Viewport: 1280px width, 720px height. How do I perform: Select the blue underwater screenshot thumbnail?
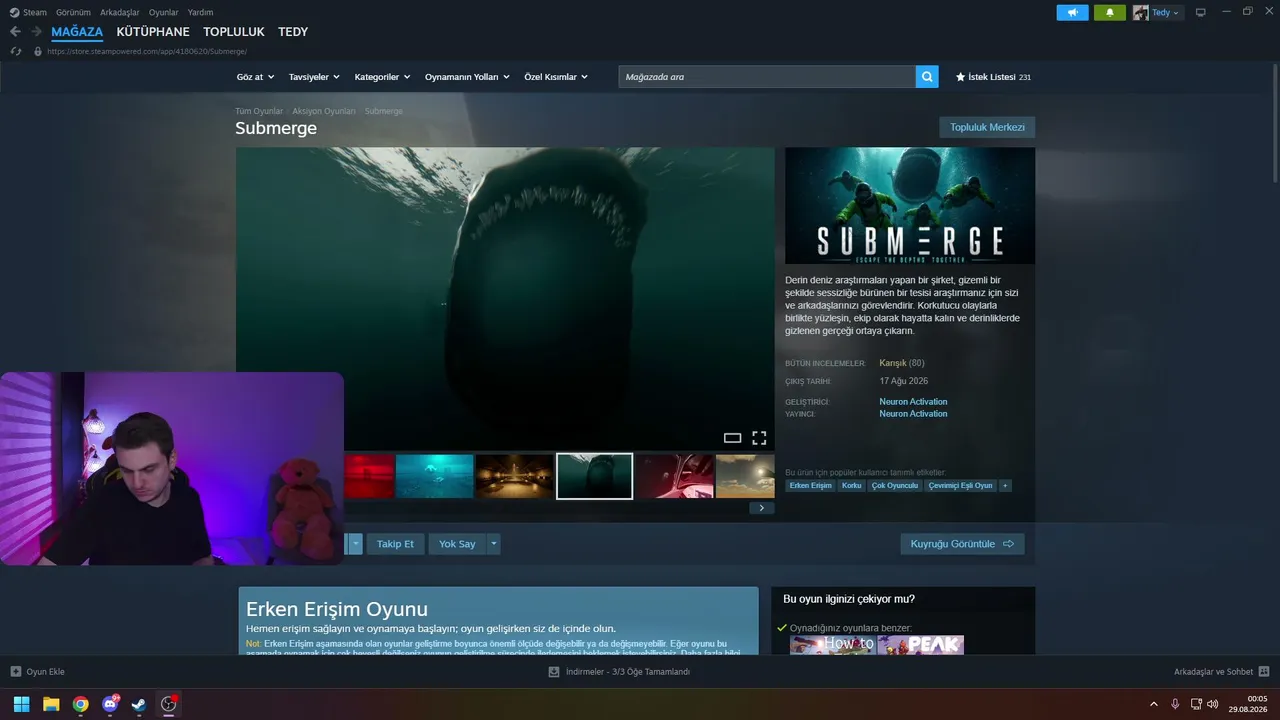click(435, 476)
